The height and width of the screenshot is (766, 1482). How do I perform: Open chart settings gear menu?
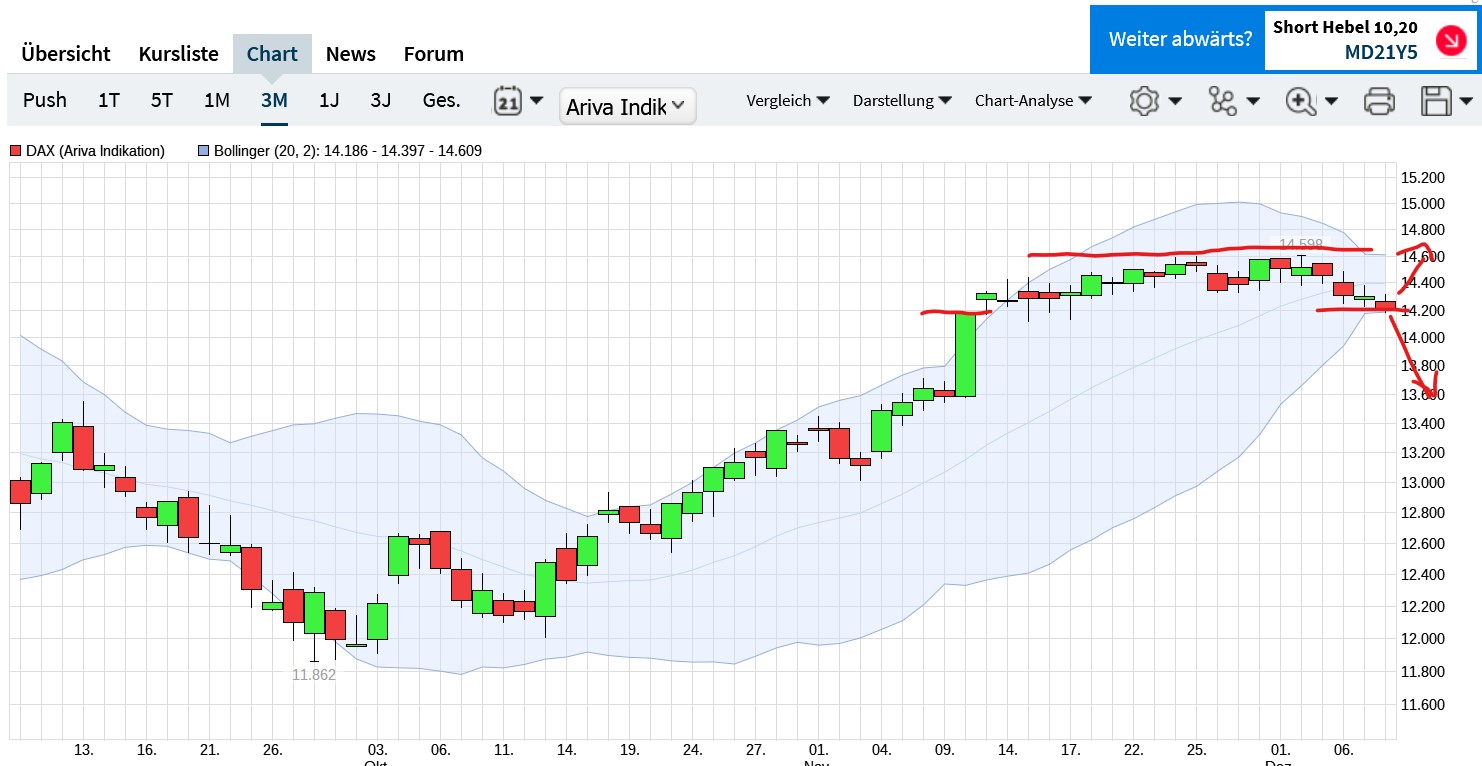[x=1144, y=101]
